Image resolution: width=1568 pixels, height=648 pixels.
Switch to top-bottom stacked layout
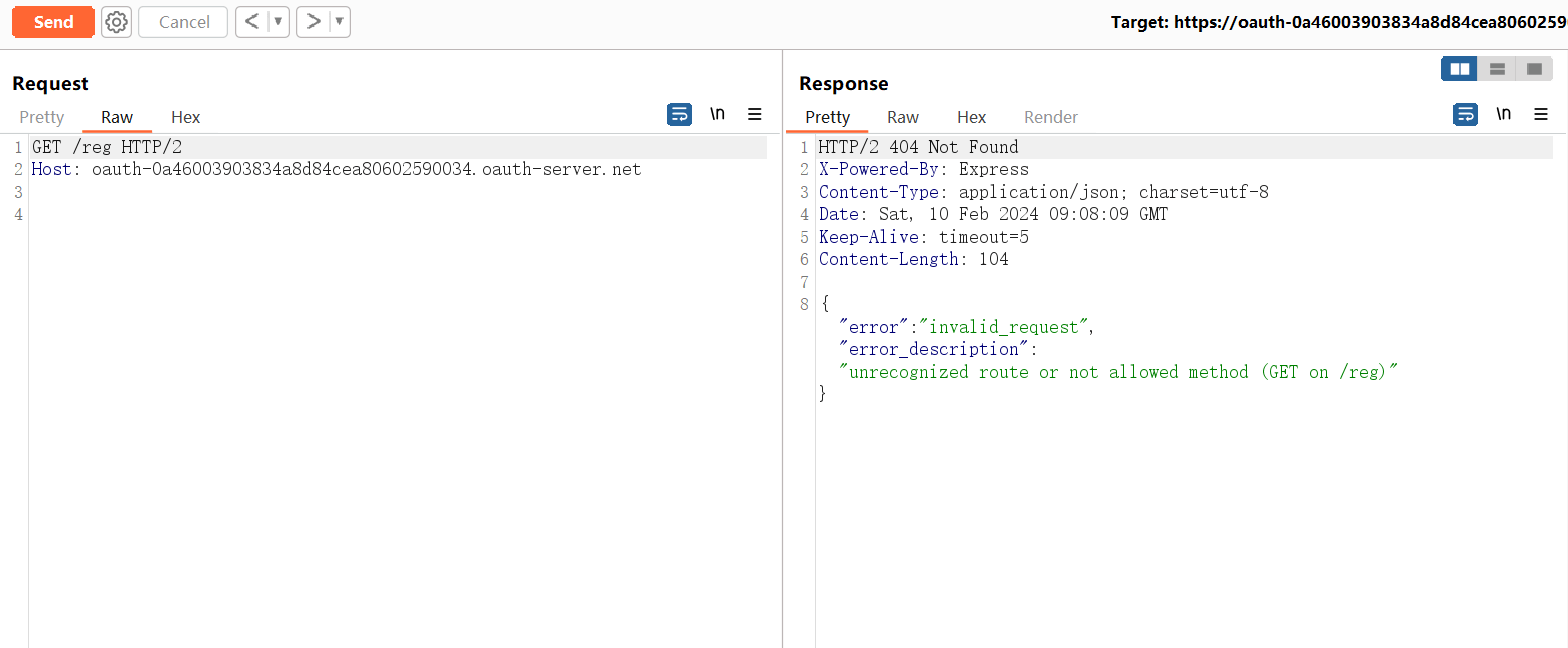(1497, 69)
